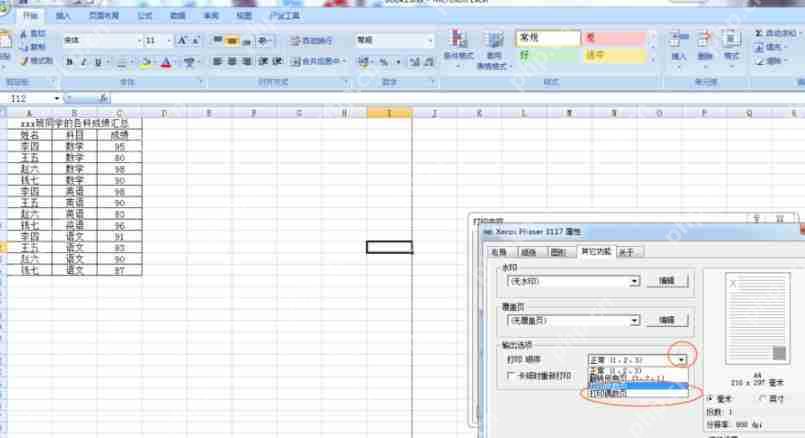Open the cell borders tool
Viewport: 805px width, 438px height.
122,62
